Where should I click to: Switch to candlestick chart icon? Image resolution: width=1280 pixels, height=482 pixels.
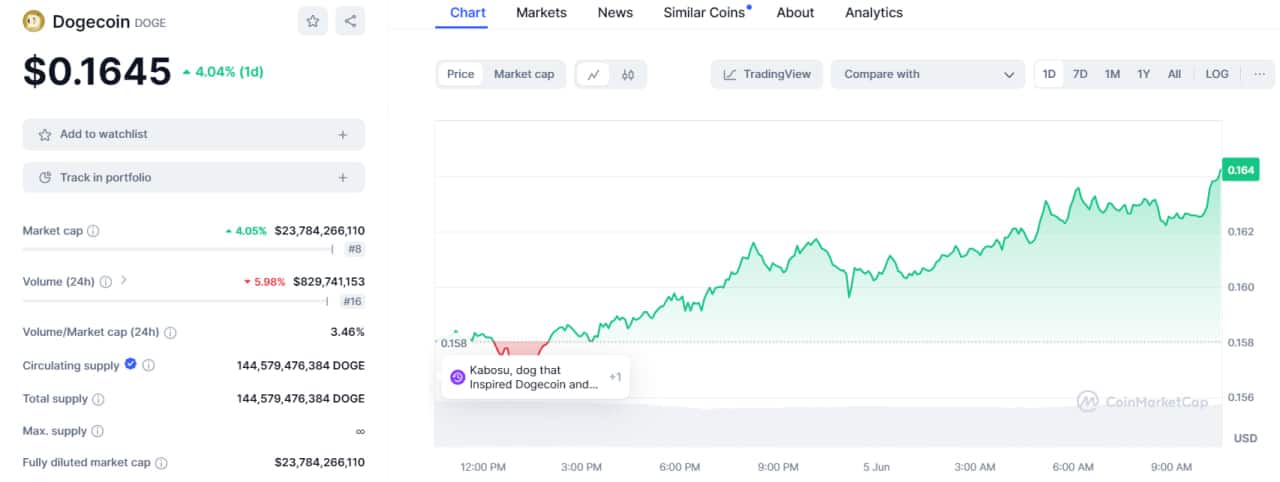click(628, 74)
